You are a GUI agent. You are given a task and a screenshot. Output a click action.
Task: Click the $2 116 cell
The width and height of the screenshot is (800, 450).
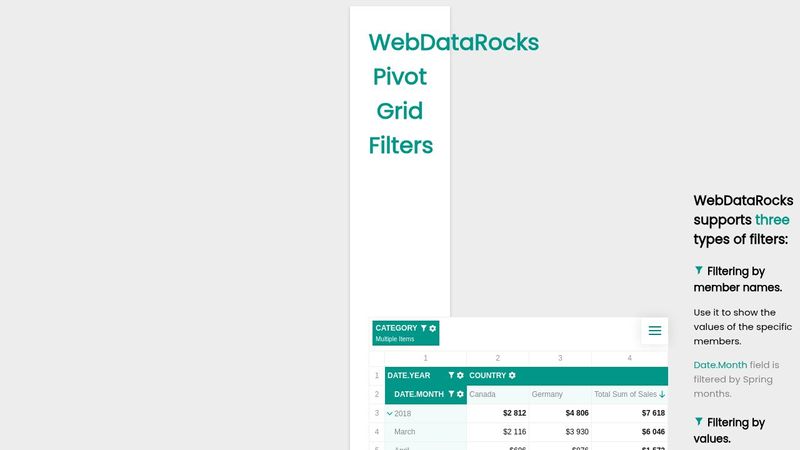tap(497, 432)
